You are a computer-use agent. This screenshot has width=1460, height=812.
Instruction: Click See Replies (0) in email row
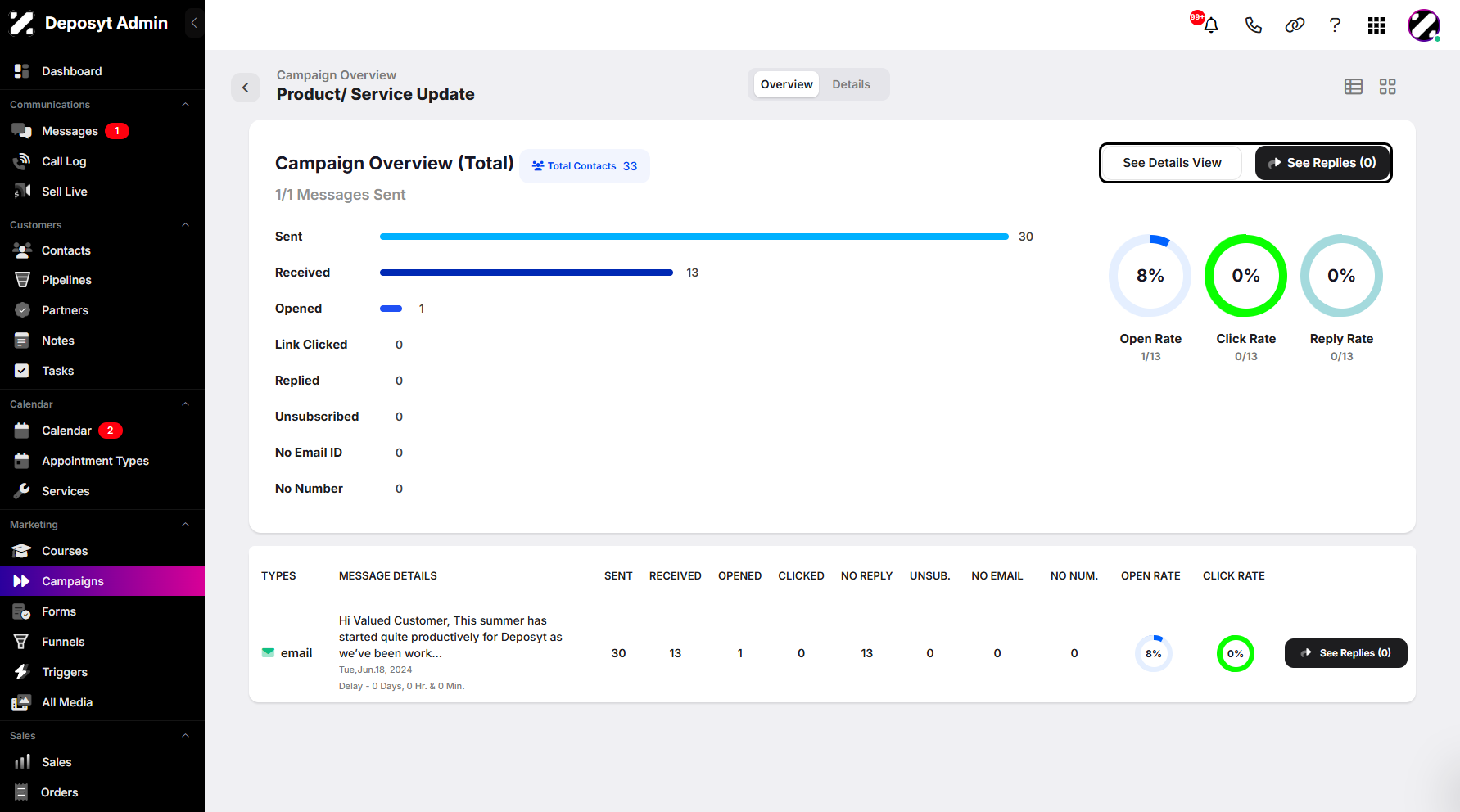1345,653
